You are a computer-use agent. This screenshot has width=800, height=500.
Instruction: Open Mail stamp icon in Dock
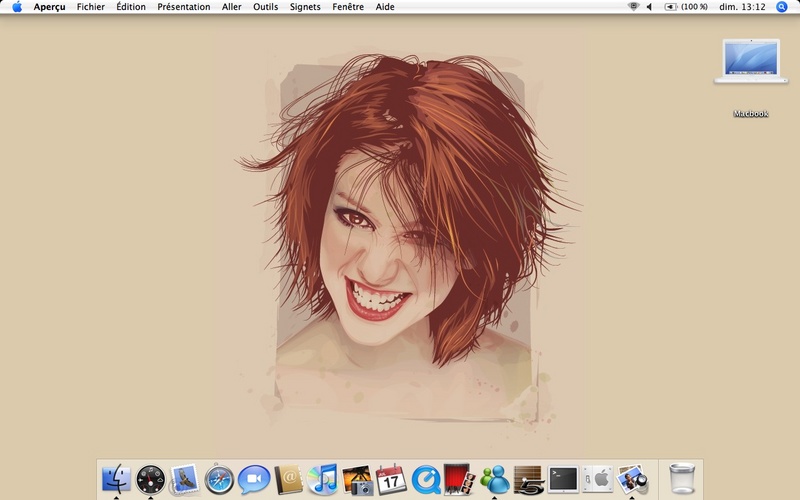click(184, 480)
